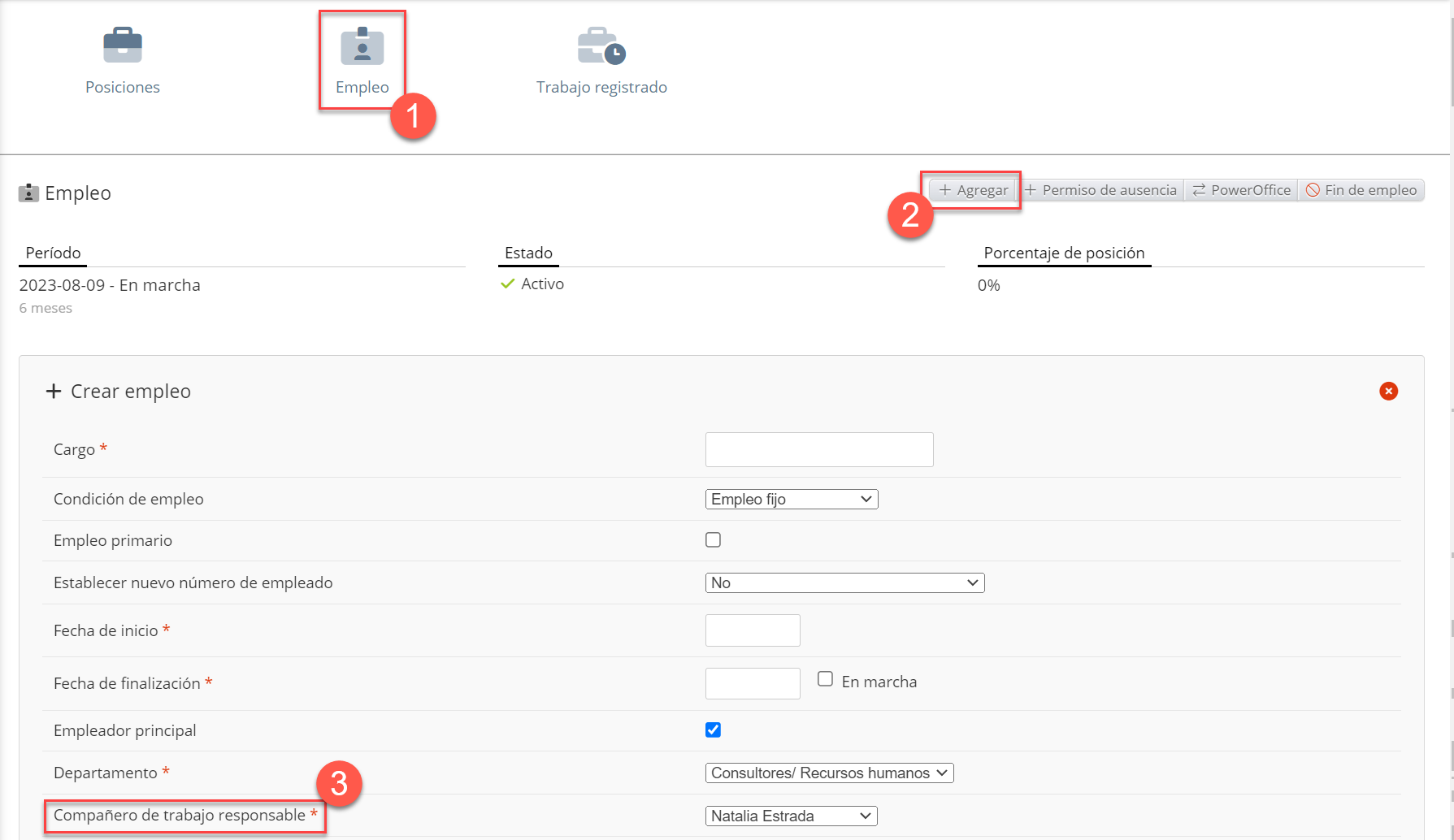Enable the Empleo primario checkbox
Viewport: 1454px width, 840px height.
[x=713, y=540]
